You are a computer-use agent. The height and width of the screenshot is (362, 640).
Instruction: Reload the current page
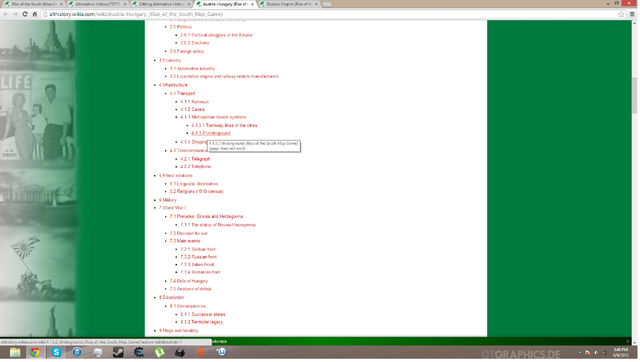(x=25, y=14)
